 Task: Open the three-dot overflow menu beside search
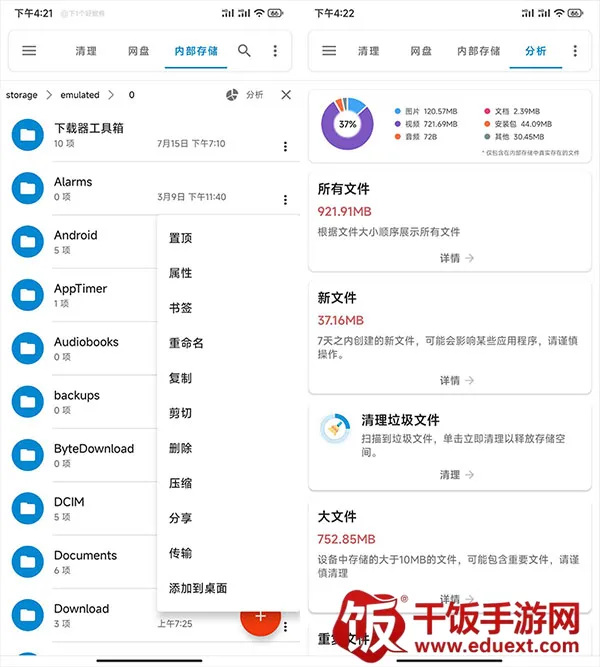coord(275,51)
